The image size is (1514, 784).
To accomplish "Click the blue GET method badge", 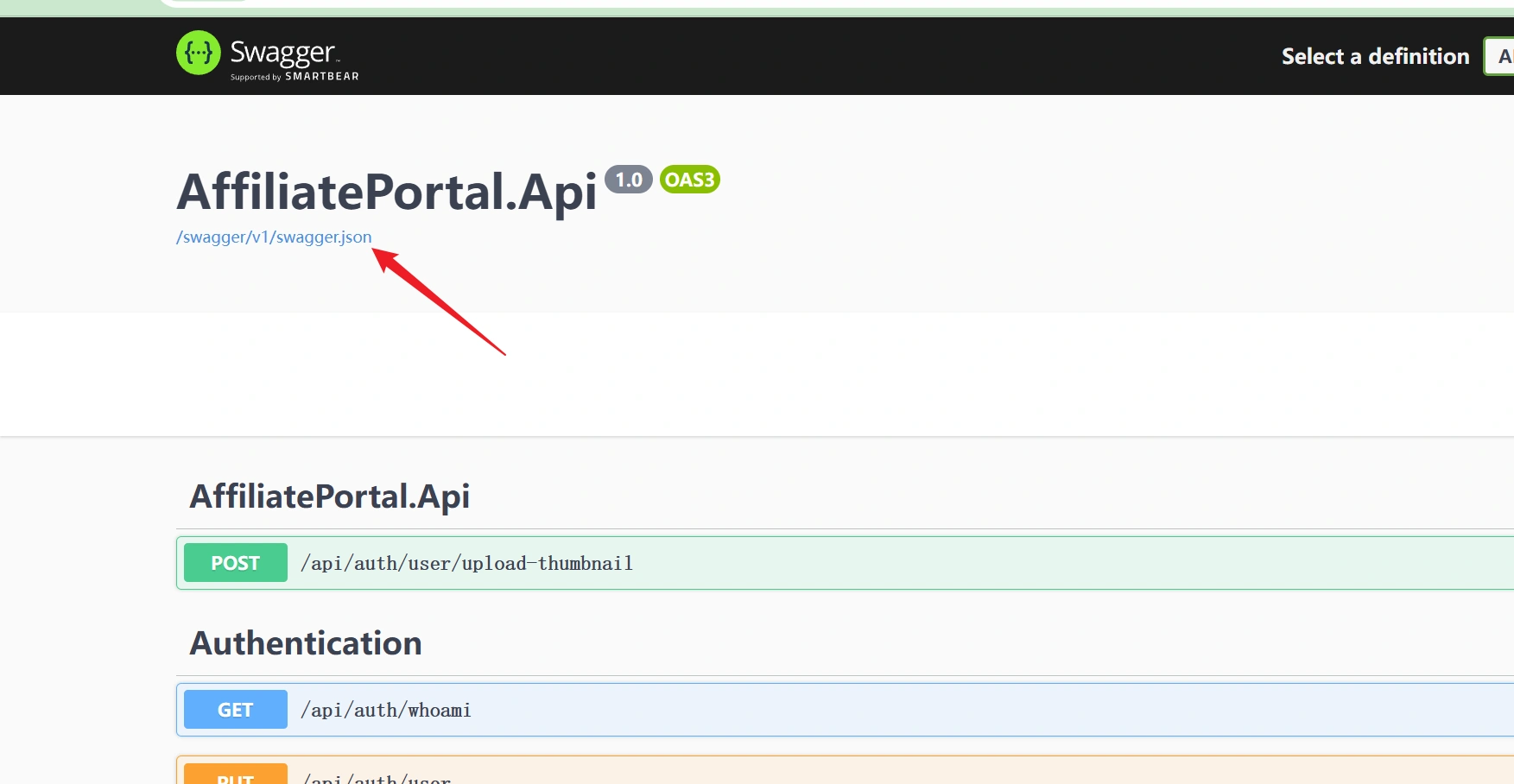I will point(235,710).
